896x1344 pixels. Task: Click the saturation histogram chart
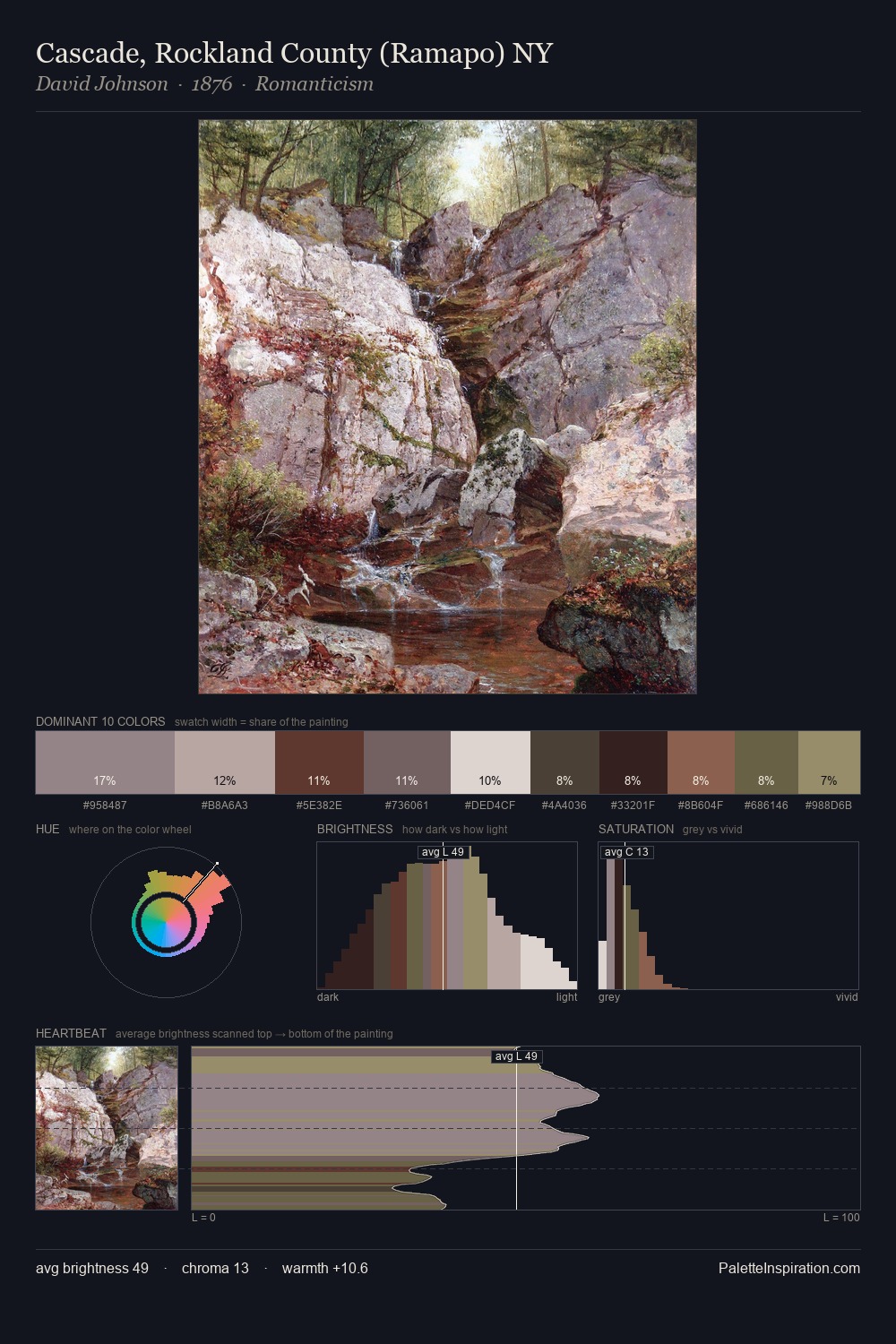pyautogui.click(x=728, y=916)
